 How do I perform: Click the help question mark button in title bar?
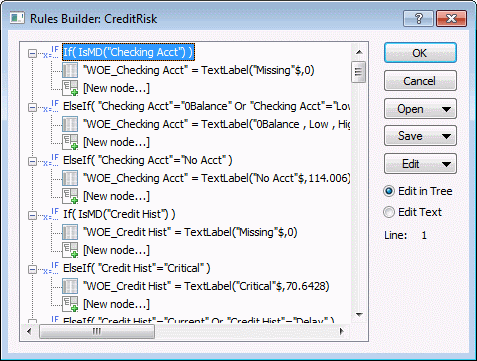[418, 18]
